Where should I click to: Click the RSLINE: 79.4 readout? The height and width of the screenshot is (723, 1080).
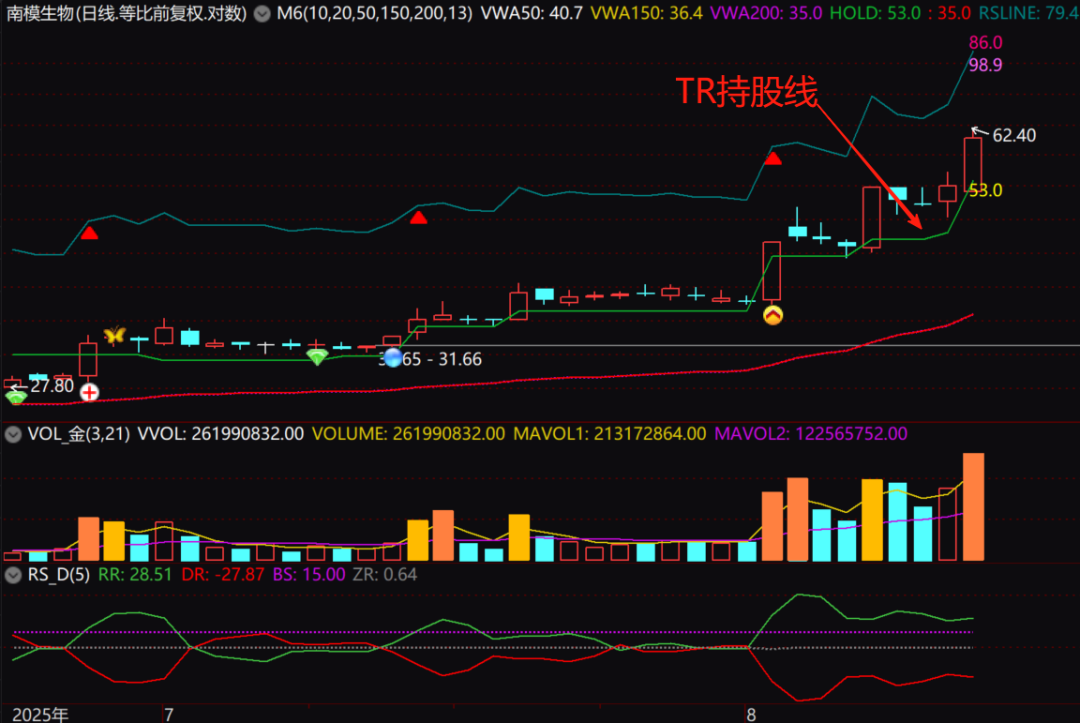(1029, 13)
